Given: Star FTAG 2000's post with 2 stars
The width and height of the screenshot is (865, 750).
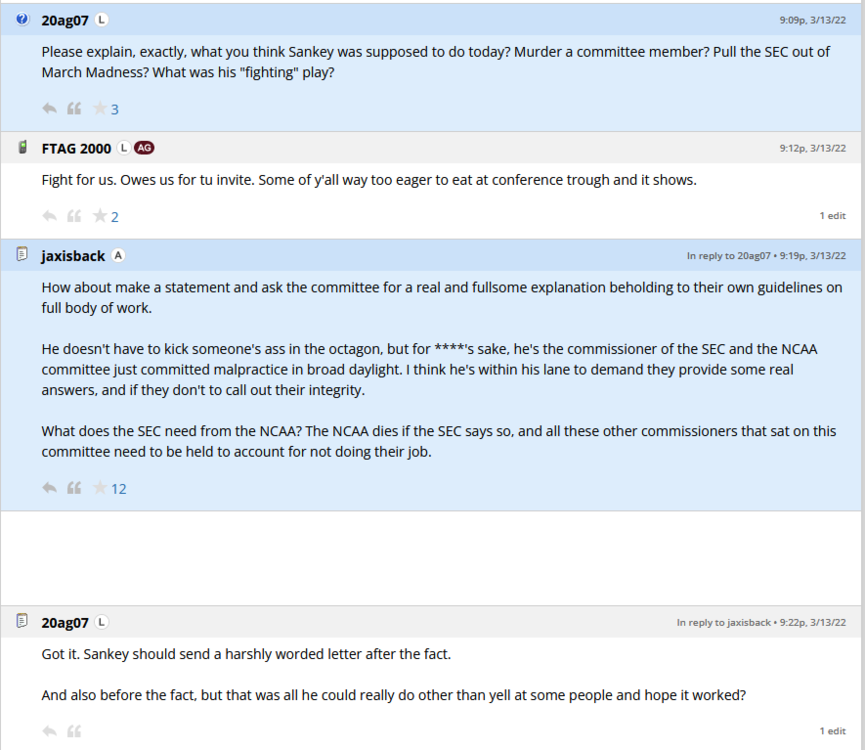Looking at the screenshot, I should pos(99,216).
